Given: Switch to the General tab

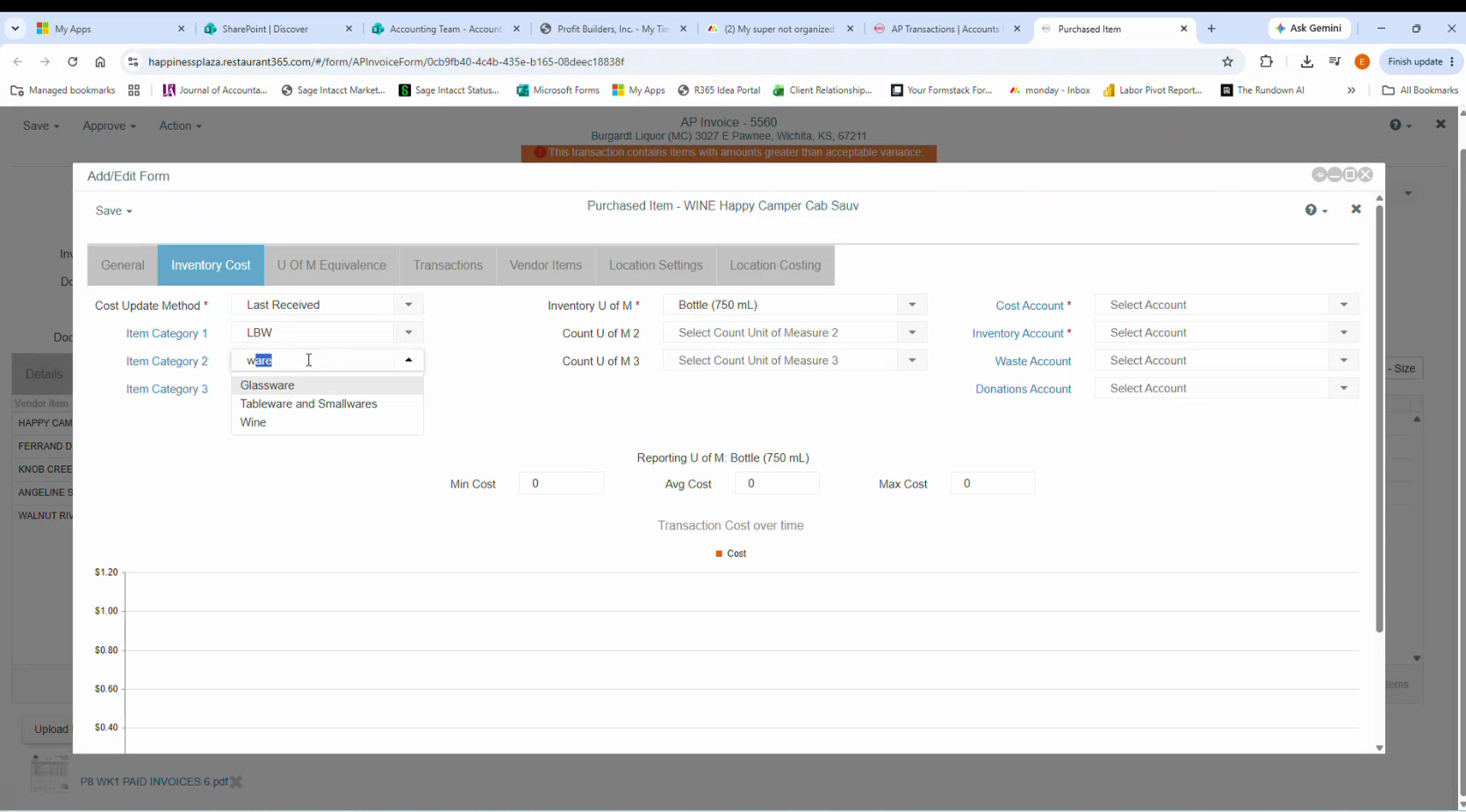Looking at the screenshot, I should click(123, 265).
